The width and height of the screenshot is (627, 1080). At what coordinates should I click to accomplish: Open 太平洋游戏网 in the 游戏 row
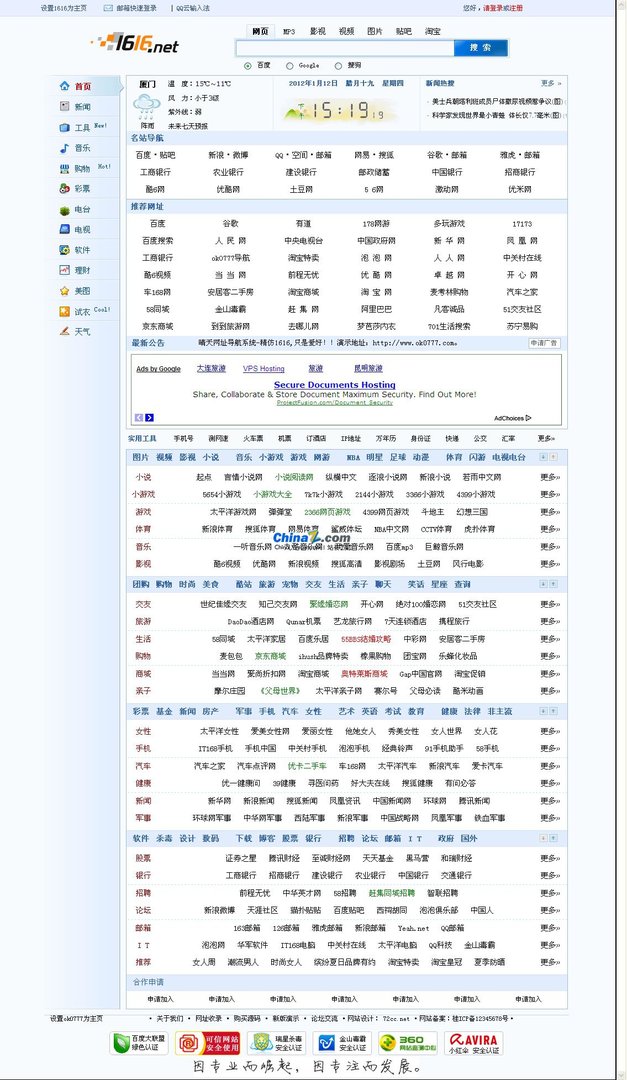tap(233, 512)
